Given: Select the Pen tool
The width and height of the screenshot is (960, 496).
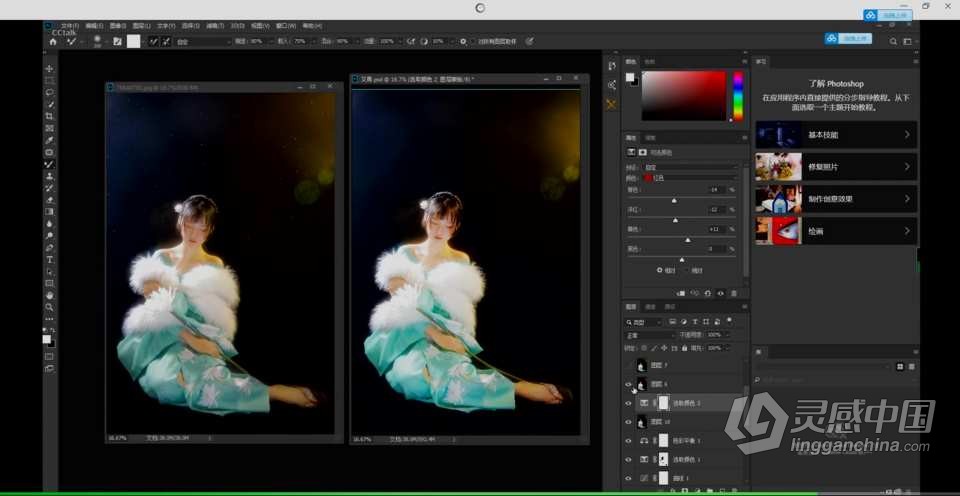Looking at the screenshot, I should pyautogui.click(x=50, y=248).
